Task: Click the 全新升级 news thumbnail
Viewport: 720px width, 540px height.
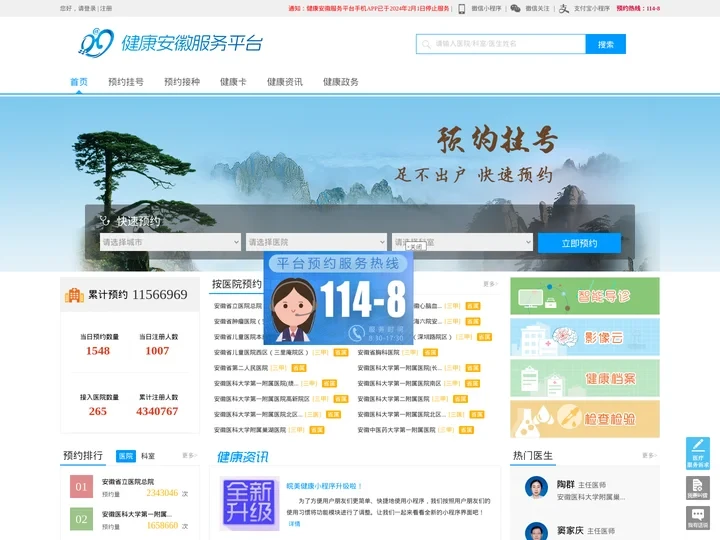Action: click(x=249, y=503)
